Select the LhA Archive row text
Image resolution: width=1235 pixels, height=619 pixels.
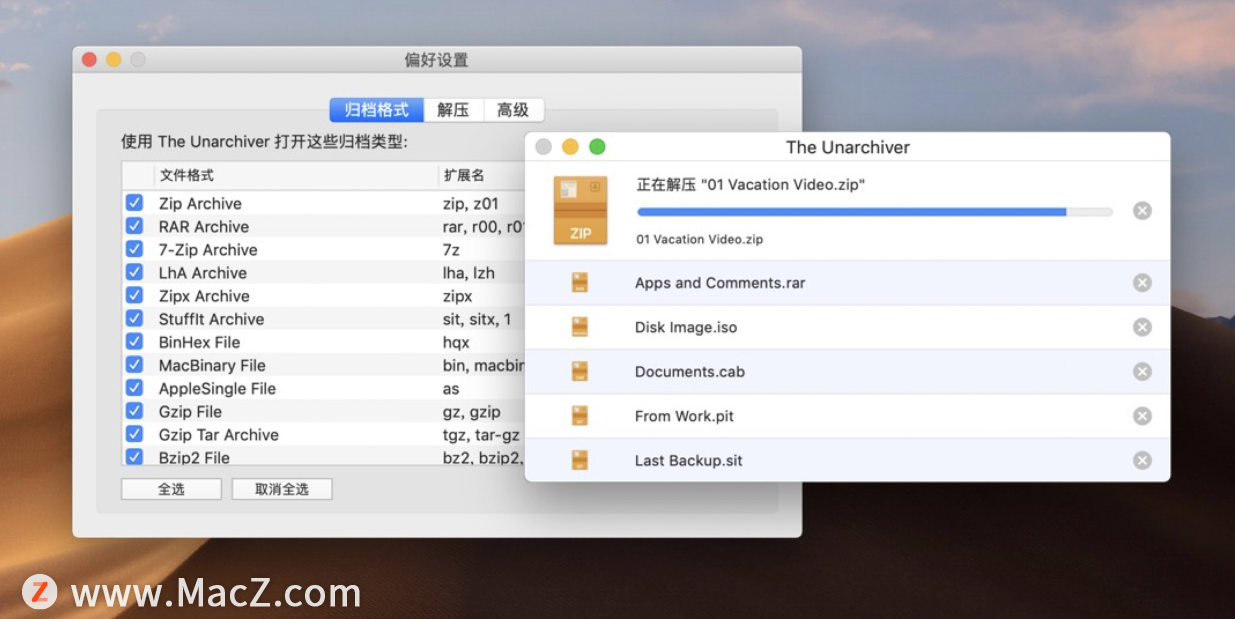(x=203, y=272)
